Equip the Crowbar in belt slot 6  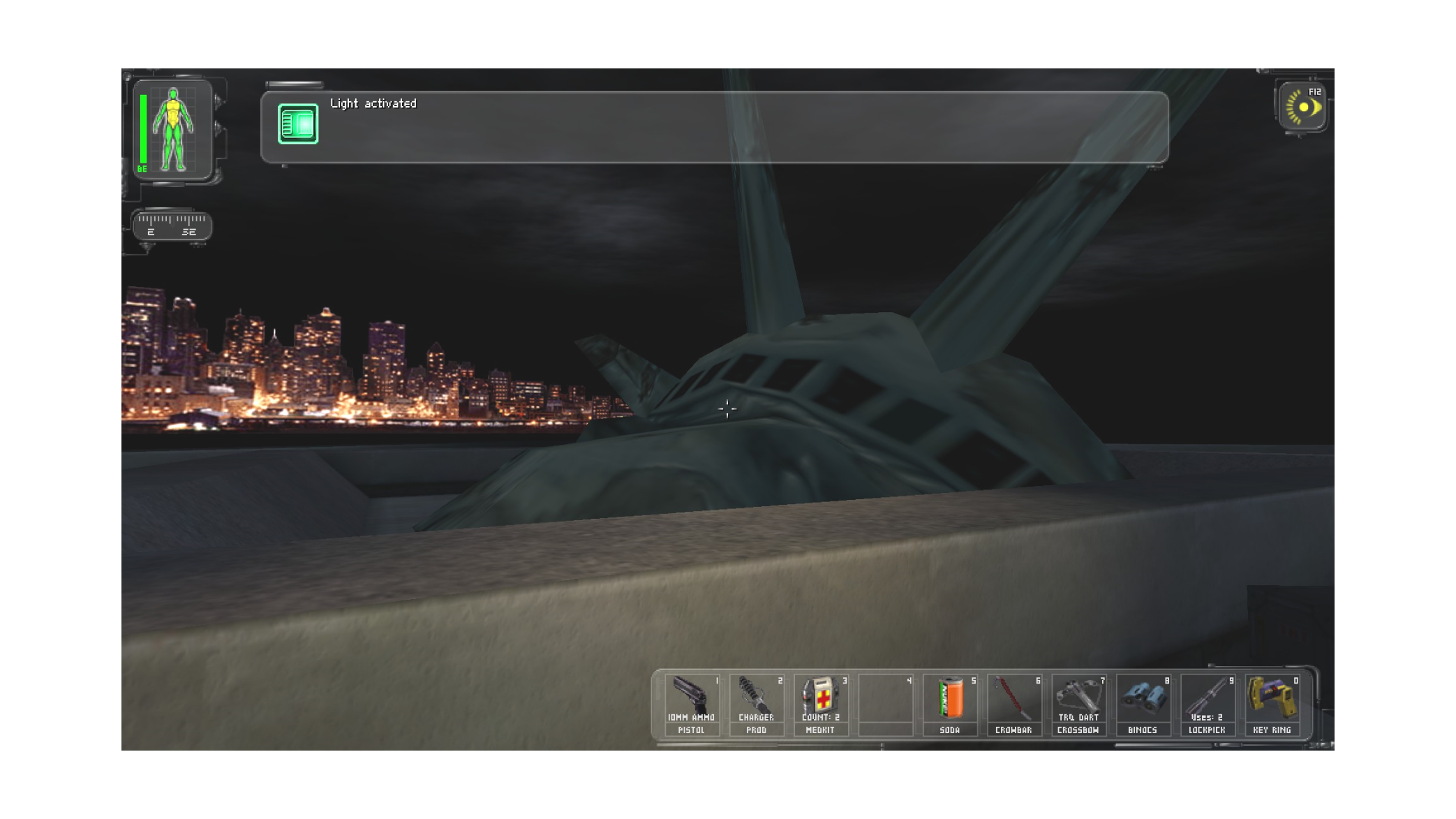(1013, 704)
